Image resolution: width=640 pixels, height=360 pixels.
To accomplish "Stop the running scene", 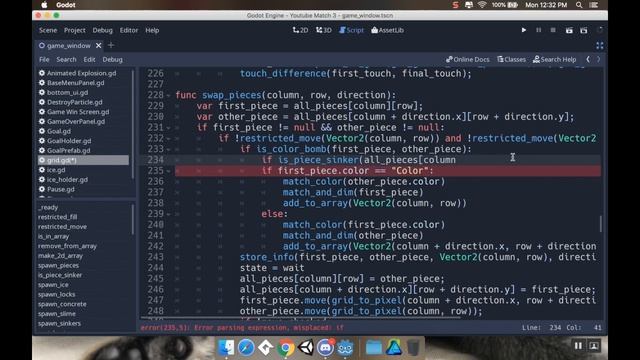I will 553,30.
